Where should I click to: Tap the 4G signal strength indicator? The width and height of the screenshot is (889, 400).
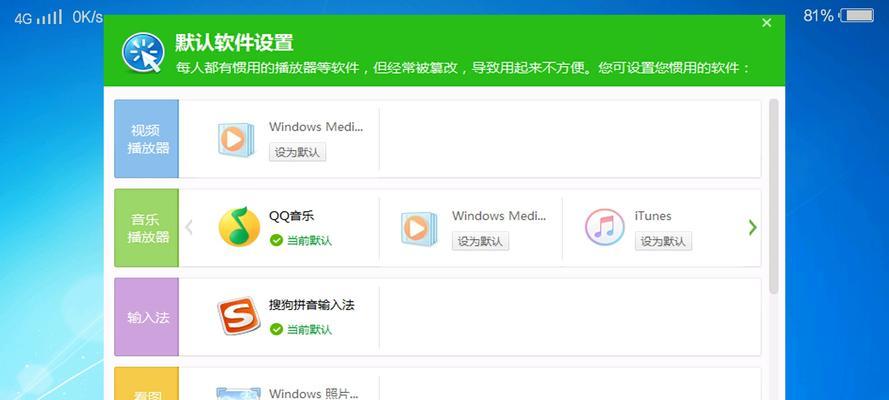point(39,18)
